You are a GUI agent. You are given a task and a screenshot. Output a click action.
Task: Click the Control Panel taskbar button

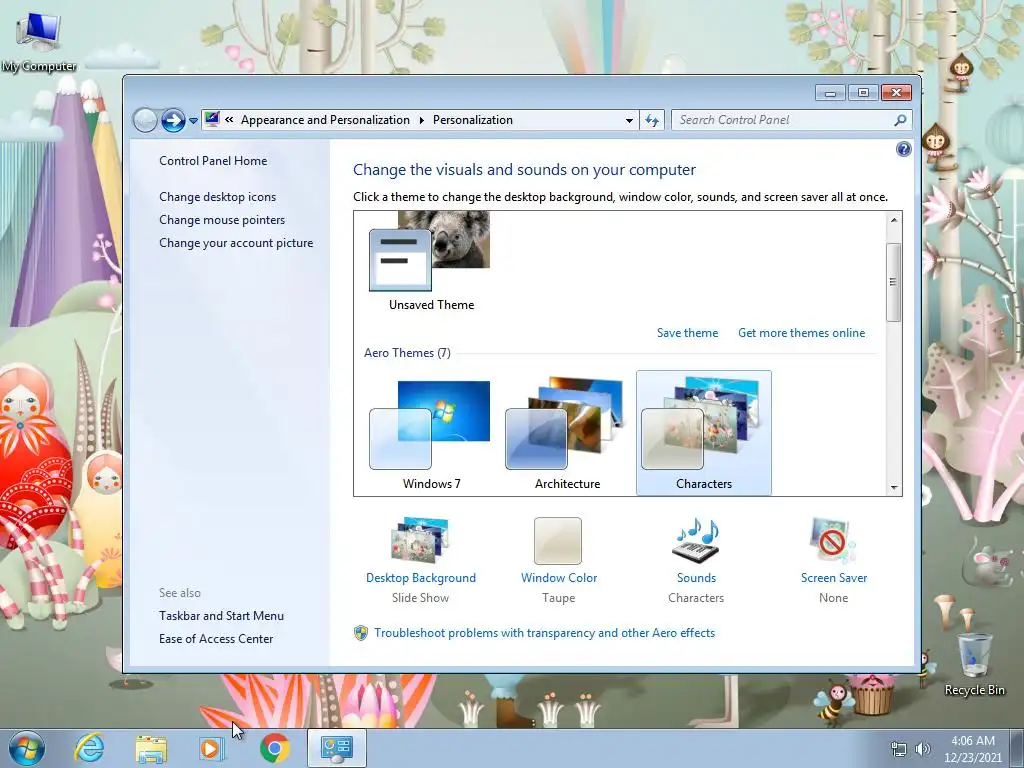click(x=337, y=748)
